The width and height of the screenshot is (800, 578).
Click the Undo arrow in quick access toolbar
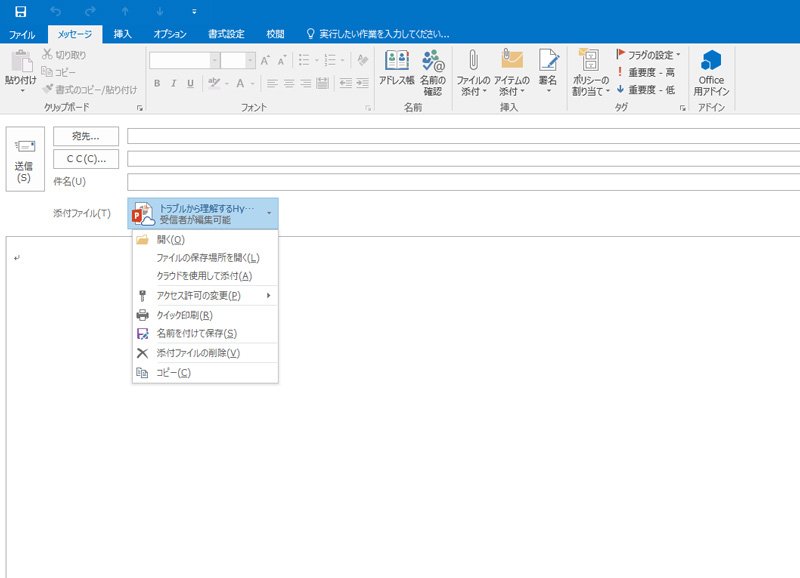tap(56, 11)
